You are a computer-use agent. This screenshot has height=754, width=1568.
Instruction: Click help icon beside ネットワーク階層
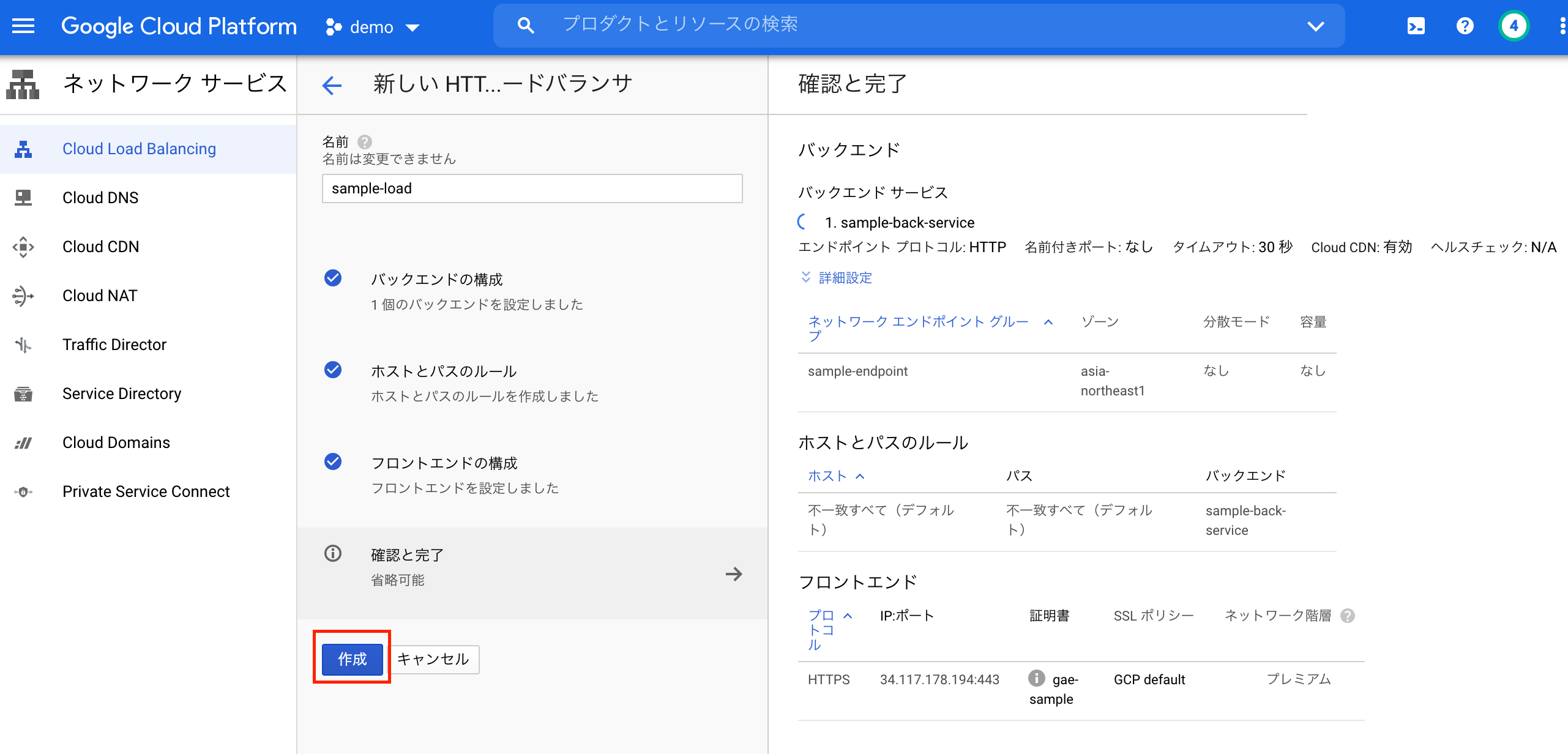tap(1348, 616)
